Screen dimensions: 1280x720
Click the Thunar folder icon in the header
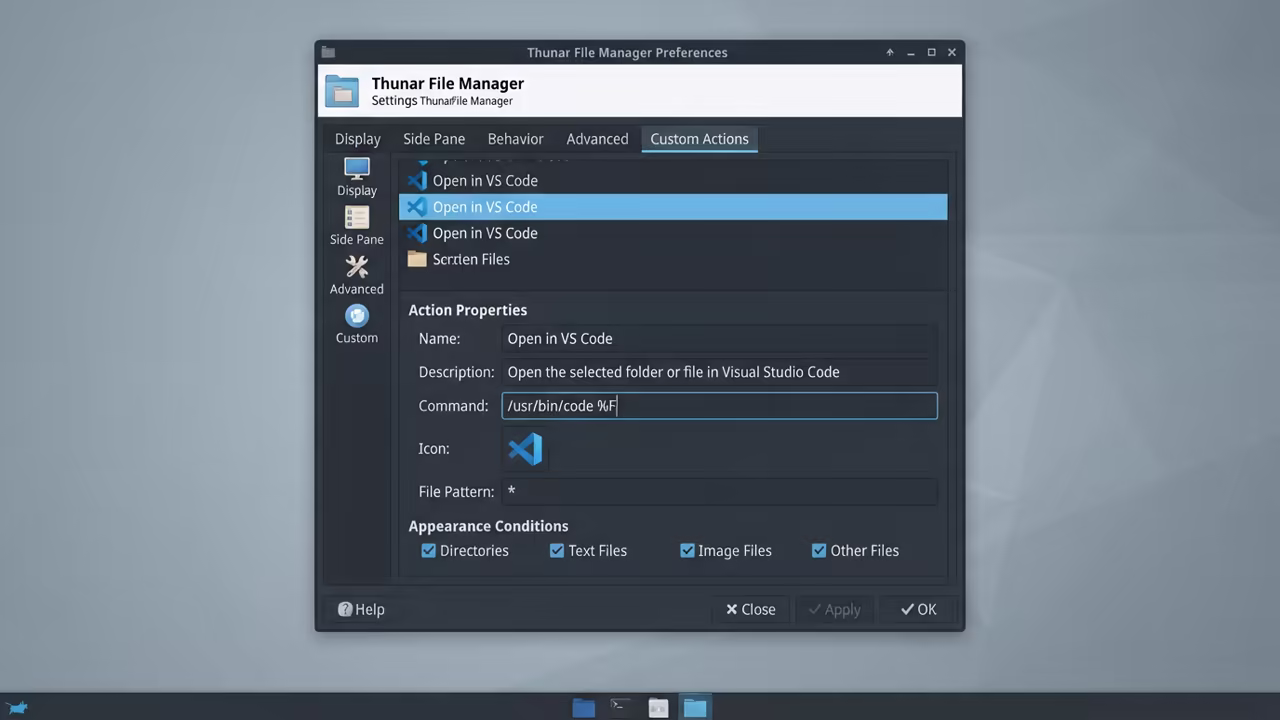coord(342,91)
